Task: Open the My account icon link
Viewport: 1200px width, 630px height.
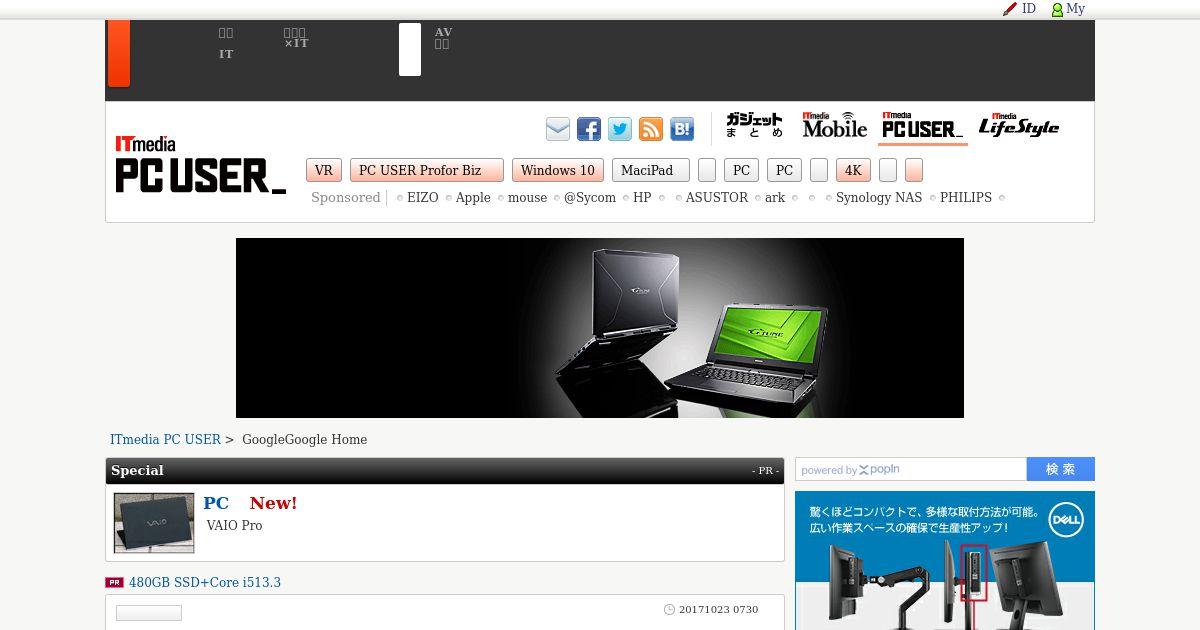Action: point(1068,9)
